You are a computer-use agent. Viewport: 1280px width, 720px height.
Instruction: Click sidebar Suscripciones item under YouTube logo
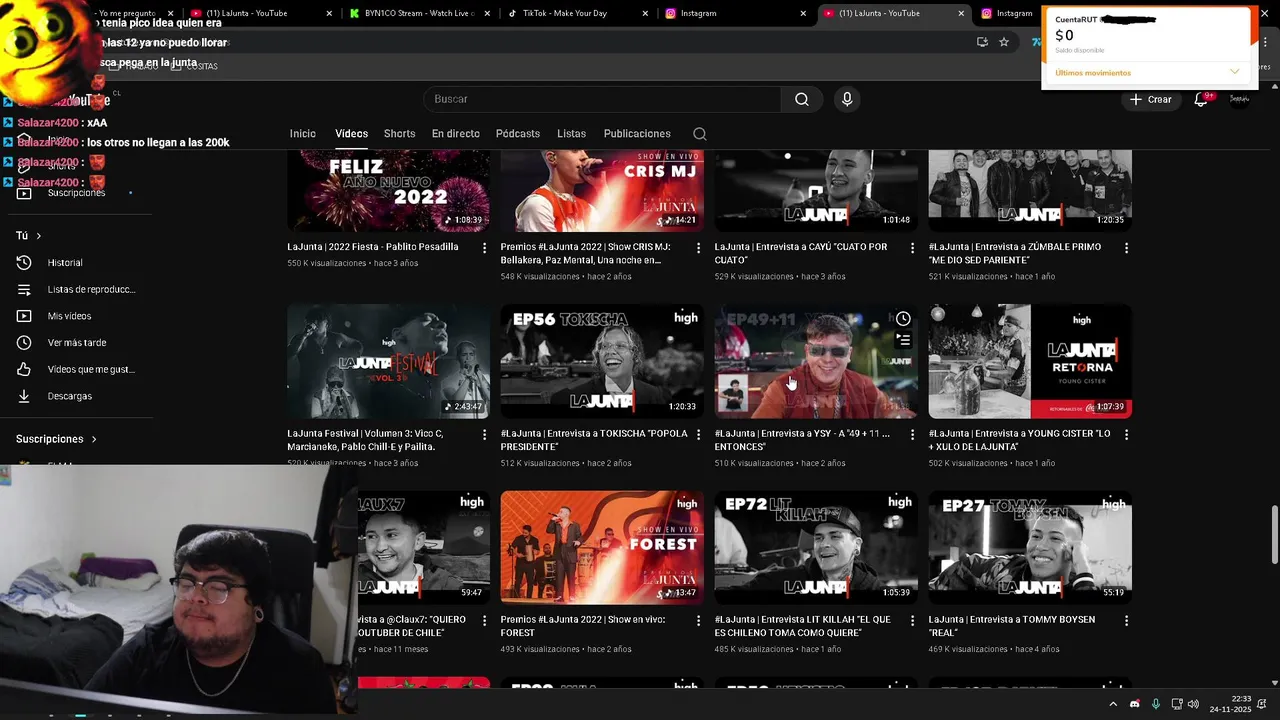[76, 193]
